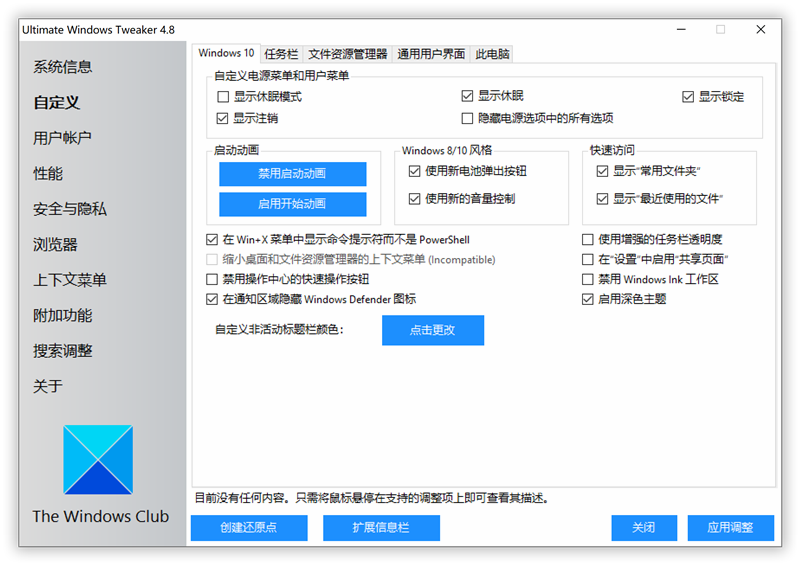The height and width of the screenshot is (565, 800).
Task: Switch to the Windows 10 tab
Action: (x=226, y=53)
